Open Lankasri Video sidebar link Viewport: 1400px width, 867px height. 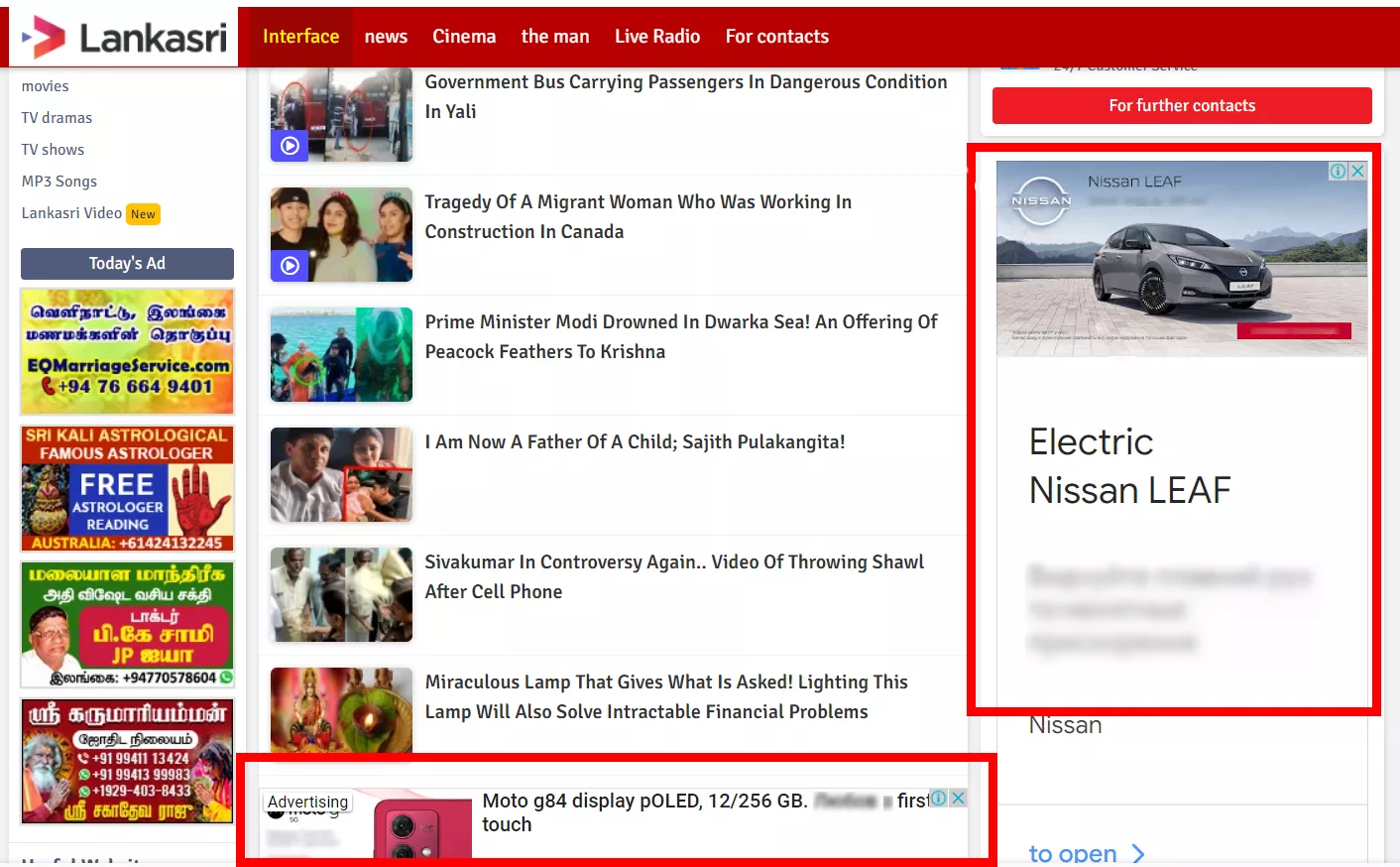71,213
